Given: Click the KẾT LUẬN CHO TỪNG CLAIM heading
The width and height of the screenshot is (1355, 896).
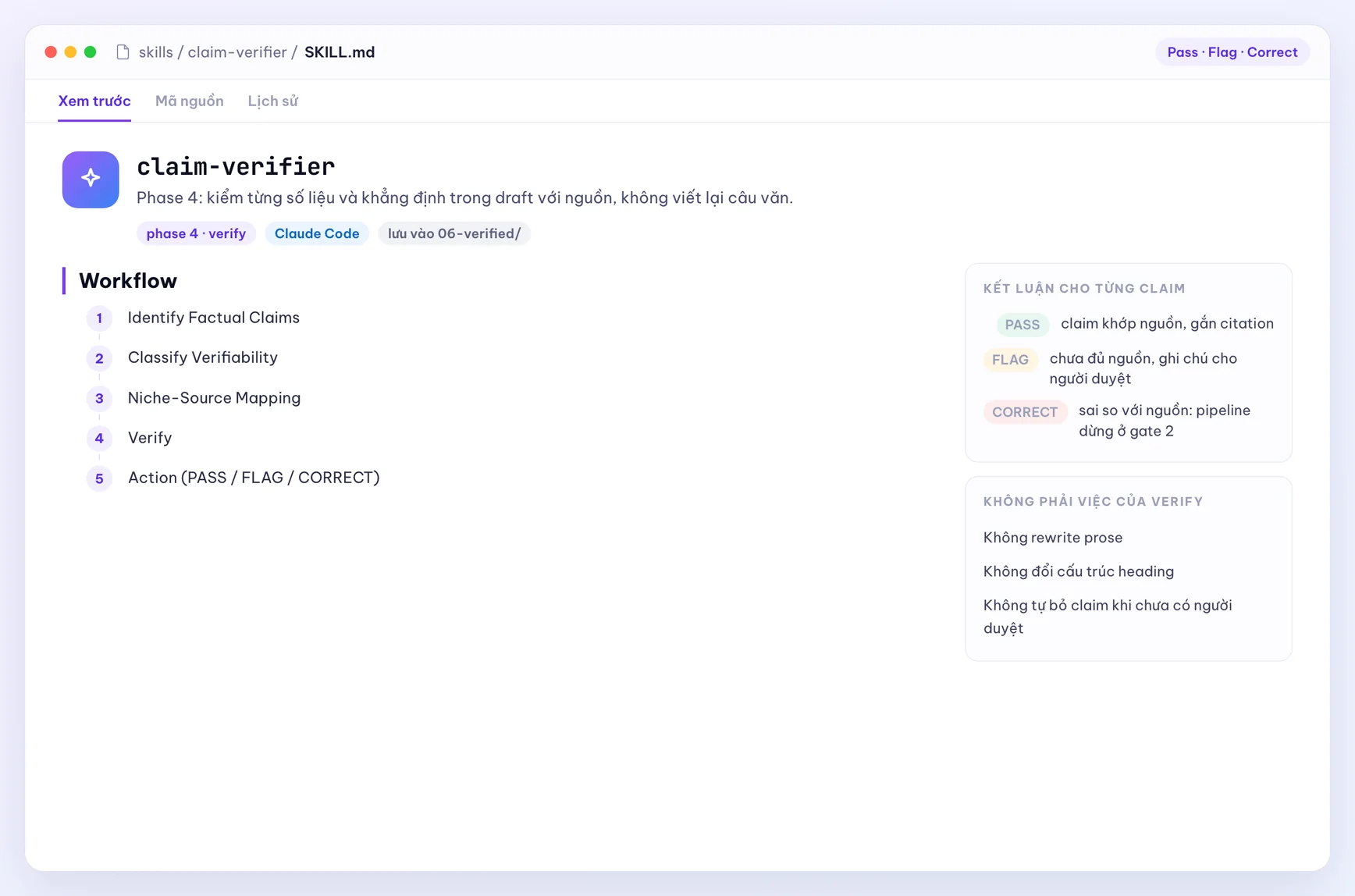Looking at the screenshot, I should pos(1084,288).
